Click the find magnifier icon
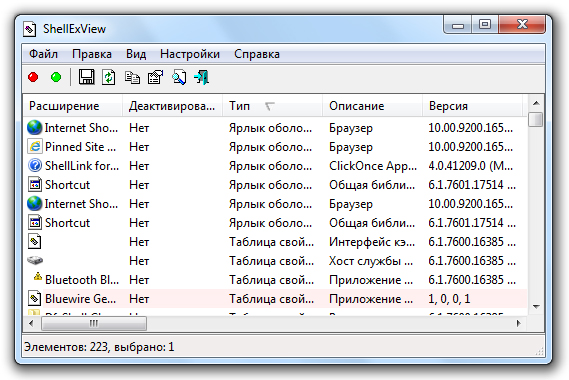This screenshot has width=569, height=380. [179, 77]
